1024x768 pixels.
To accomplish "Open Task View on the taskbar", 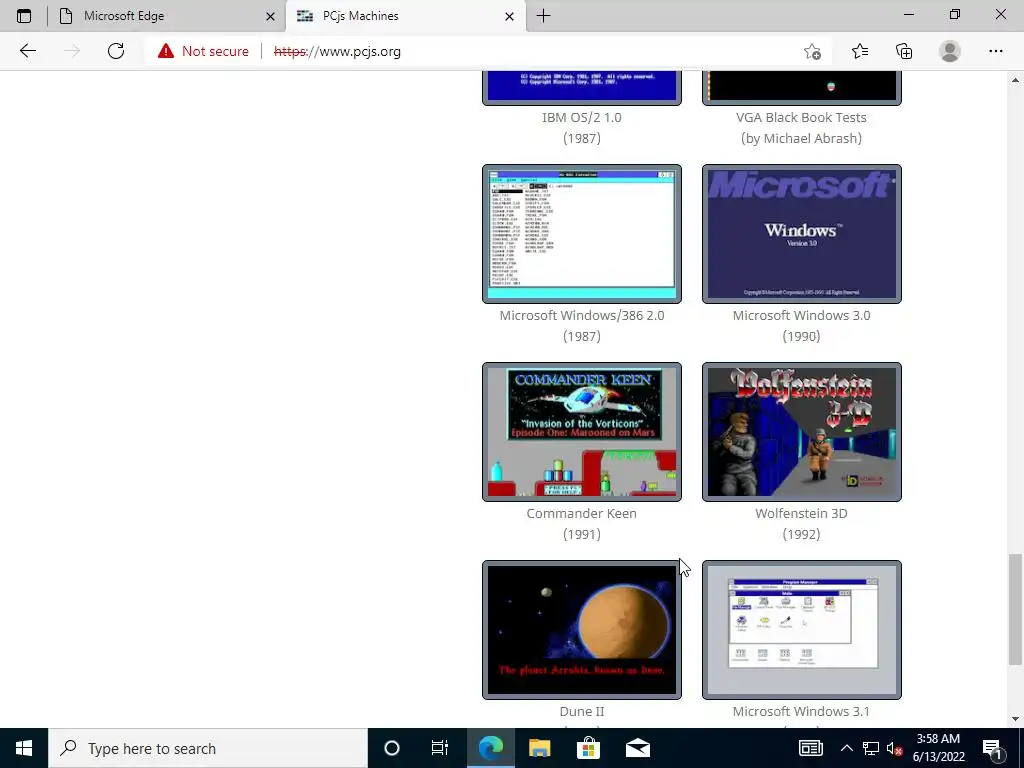I will [x=440, y=748].
